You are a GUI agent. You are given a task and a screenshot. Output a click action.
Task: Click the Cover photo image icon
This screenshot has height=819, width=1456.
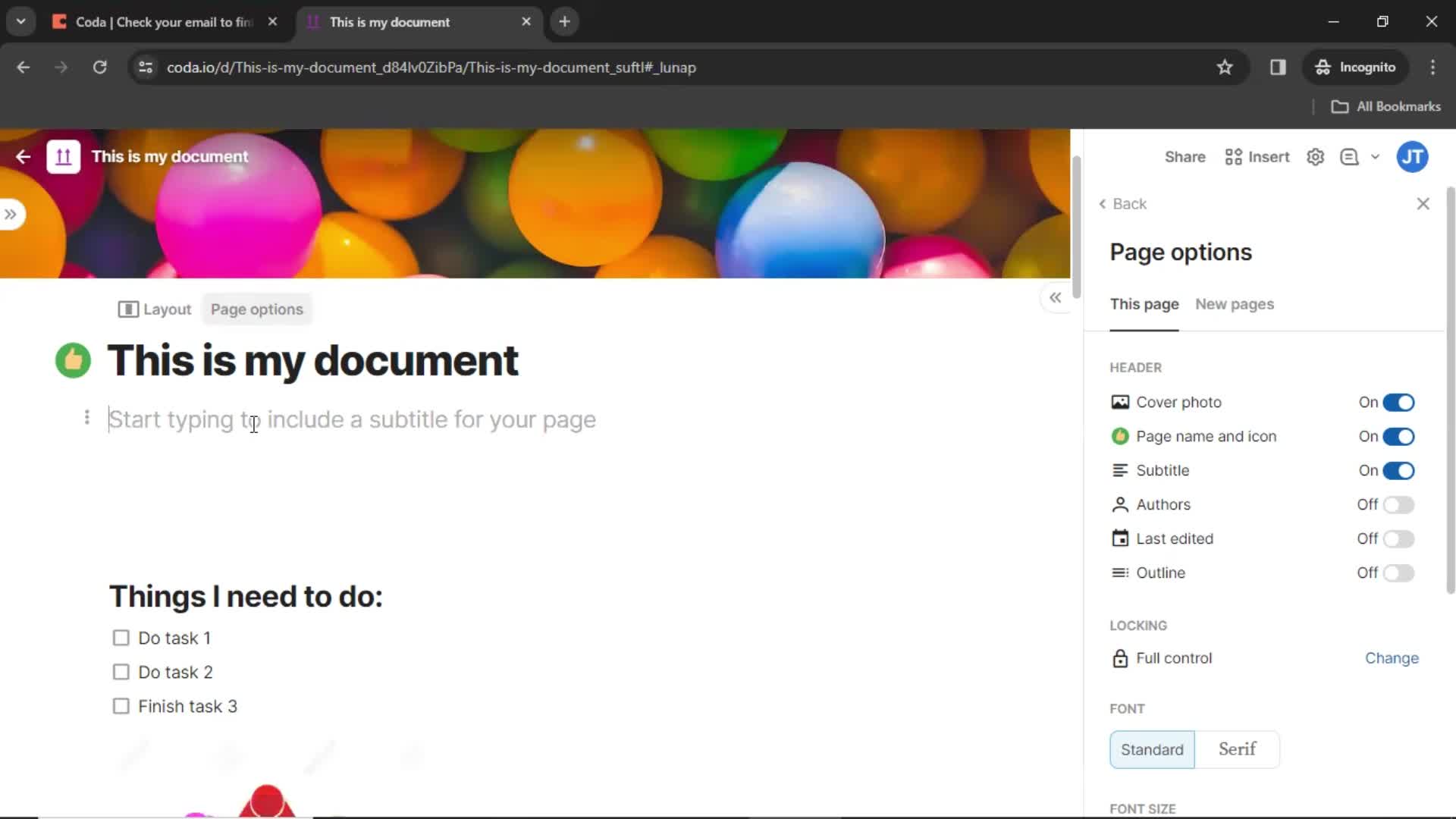coord(1120,403)
